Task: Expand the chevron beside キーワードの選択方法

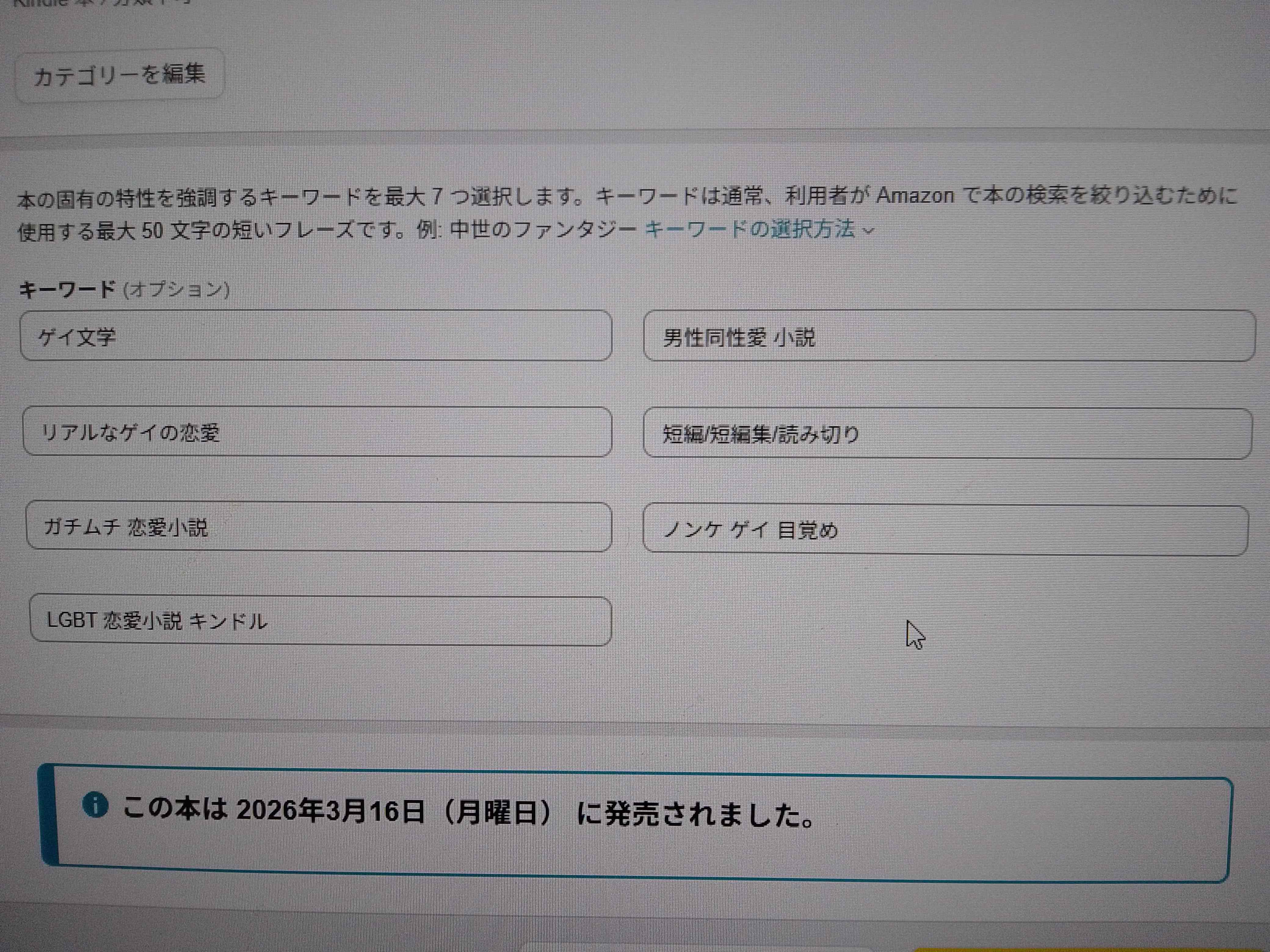Action: click(869, 231)
